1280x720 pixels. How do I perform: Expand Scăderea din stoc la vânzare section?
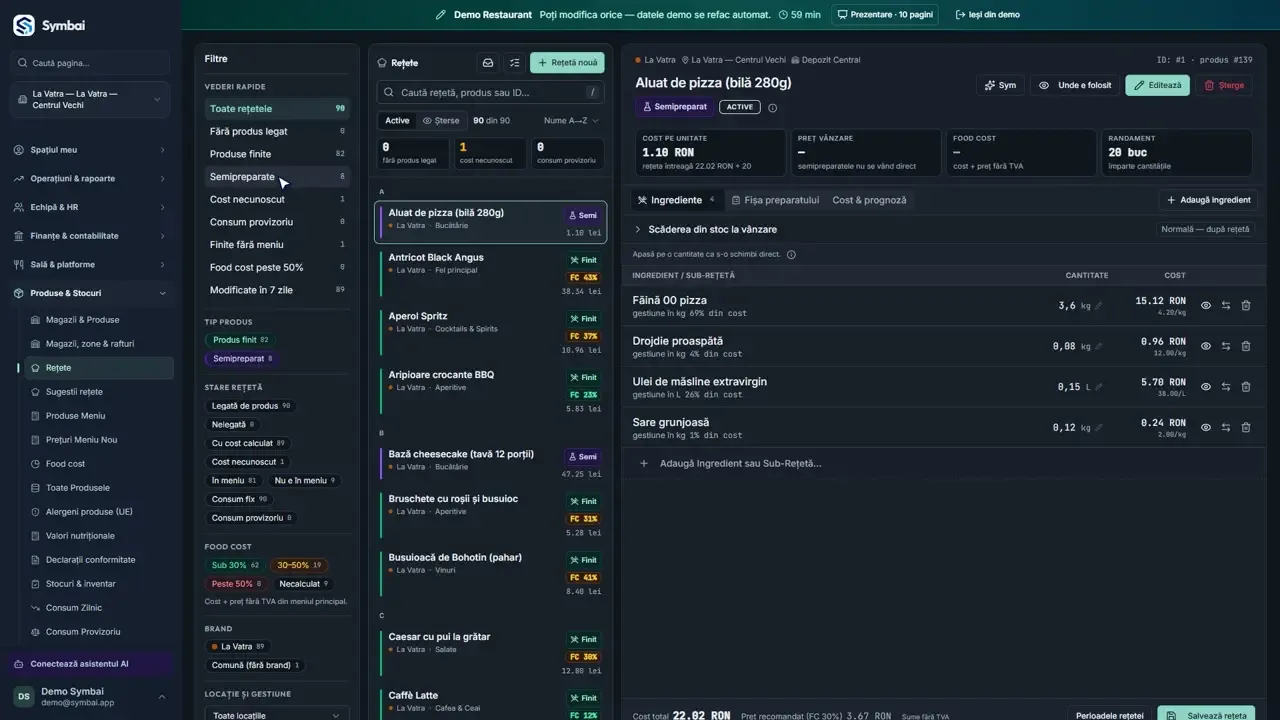706,229
